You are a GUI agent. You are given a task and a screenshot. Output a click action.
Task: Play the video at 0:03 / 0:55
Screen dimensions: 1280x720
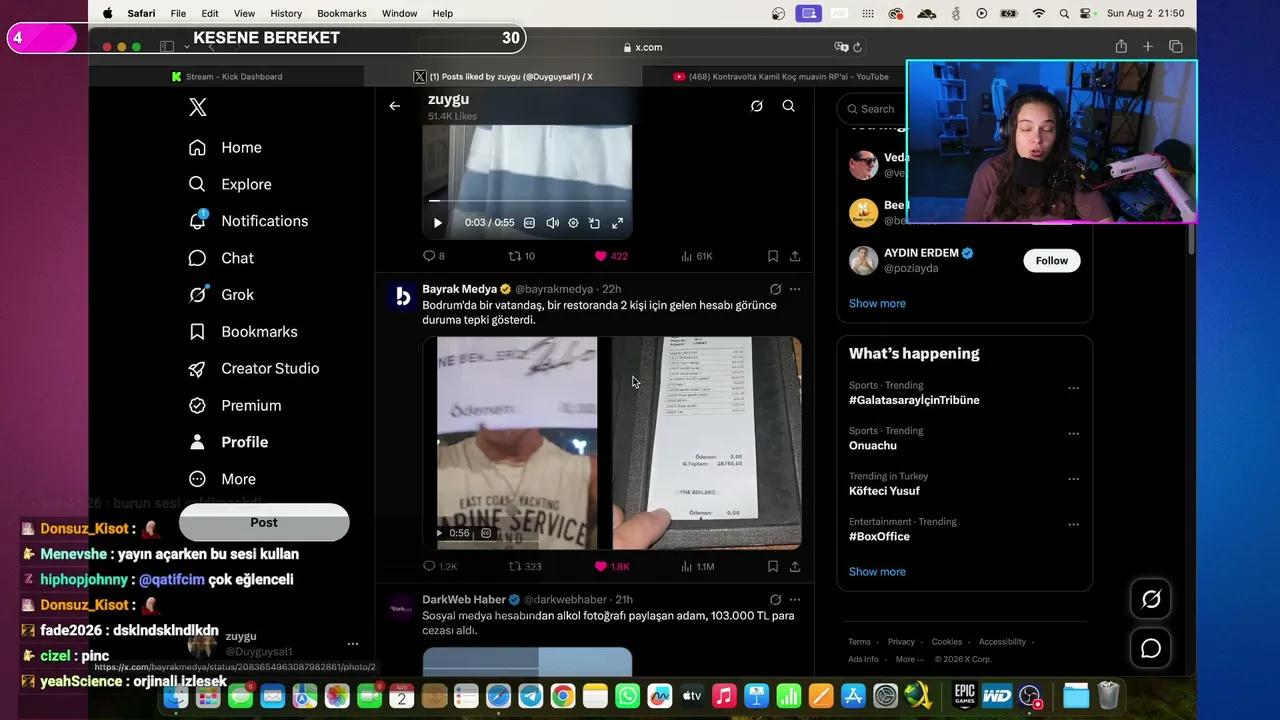click(x=437, y=223)
